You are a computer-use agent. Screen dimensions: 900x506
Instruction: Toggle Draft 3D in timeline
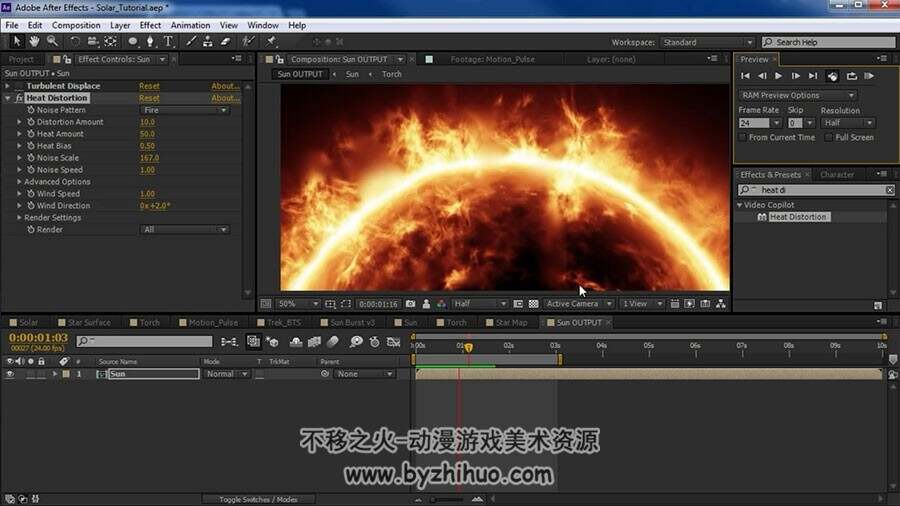click(x=273, y=341)
